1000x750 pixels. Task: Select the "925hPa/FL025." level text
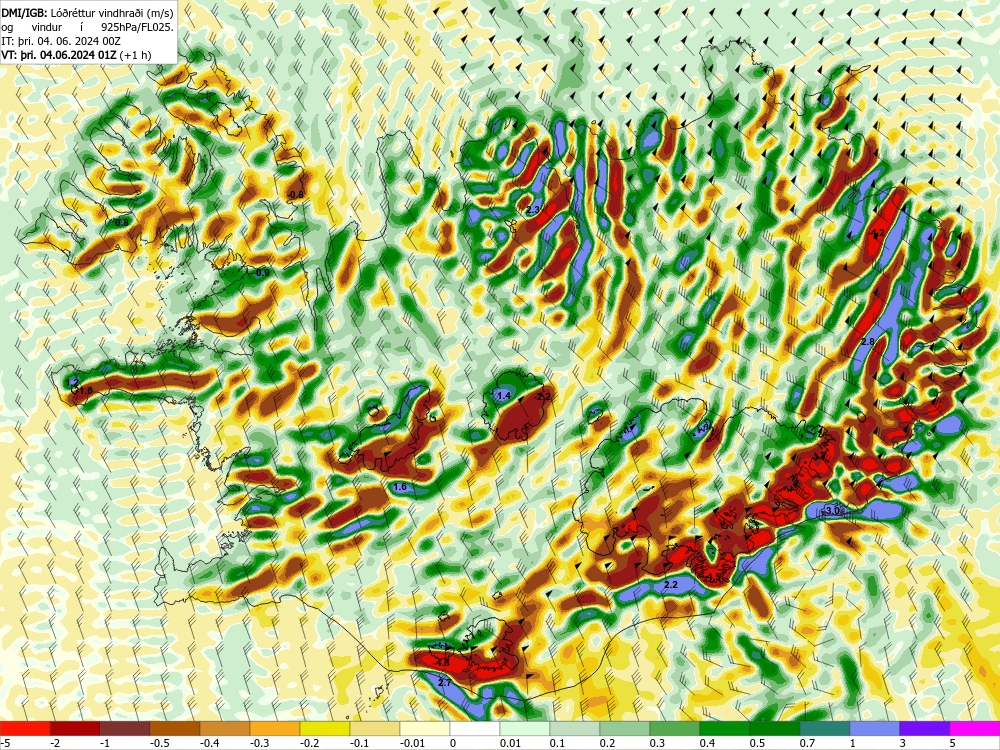click(x=137, y=27)
